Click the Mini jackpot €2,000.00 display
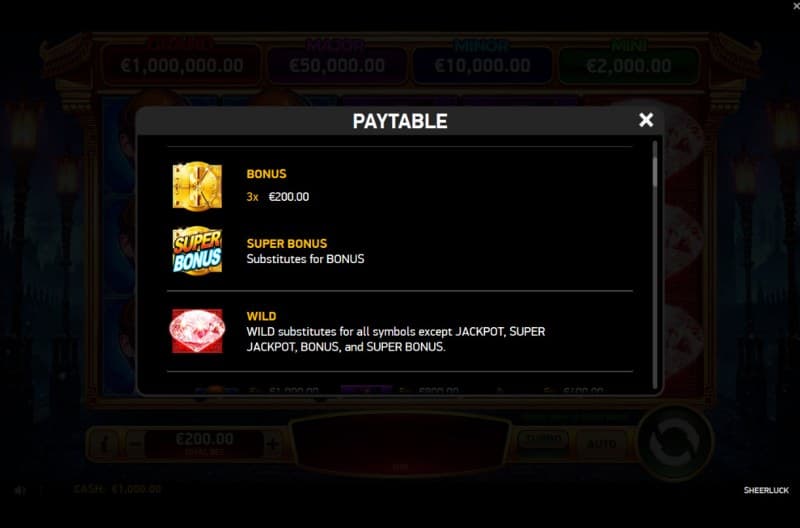 pos(629,64)
